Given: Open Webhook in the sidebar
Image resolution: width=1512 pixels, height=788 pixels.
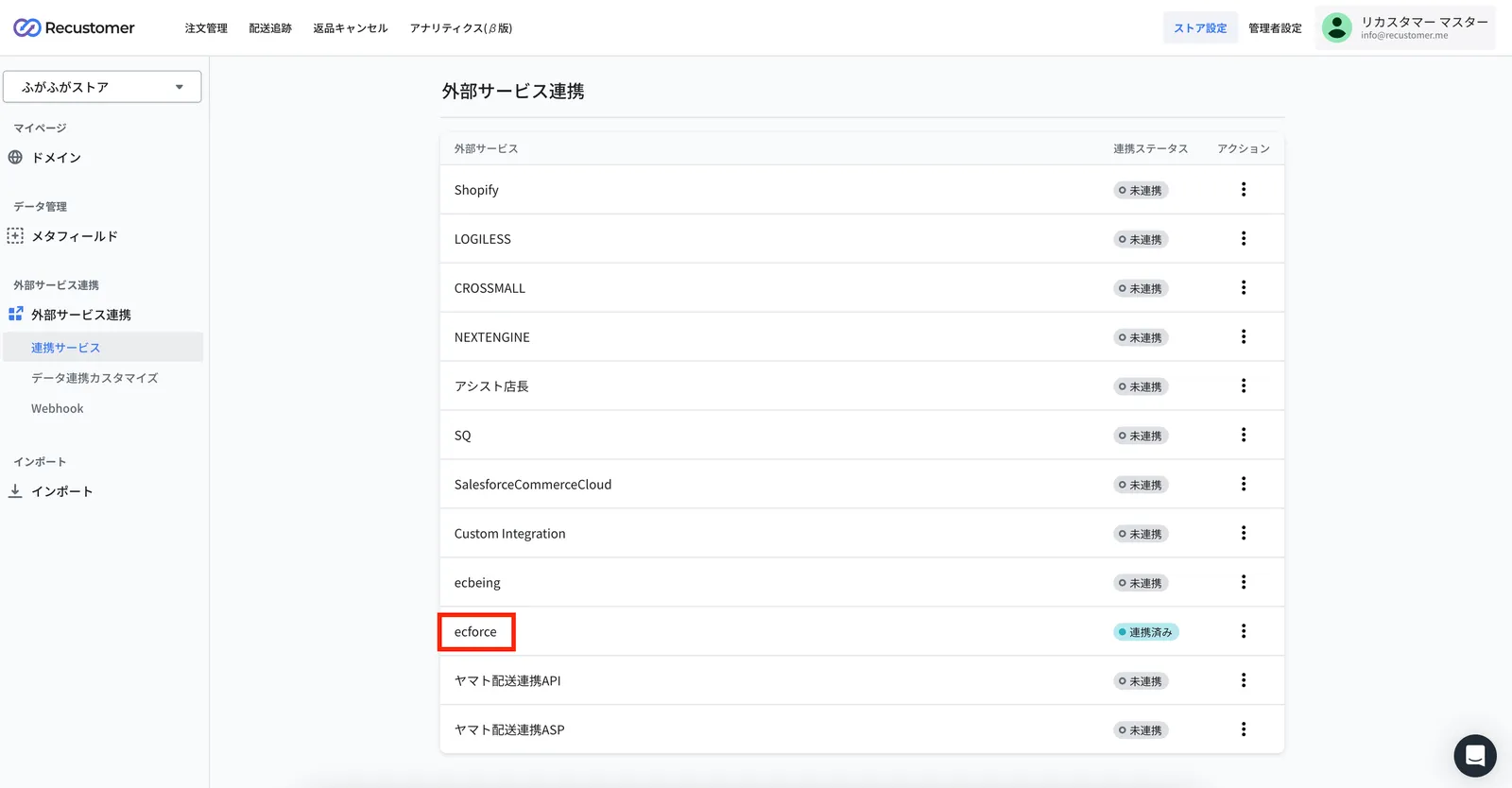Looking at the screenshot, I should point(58,408).
